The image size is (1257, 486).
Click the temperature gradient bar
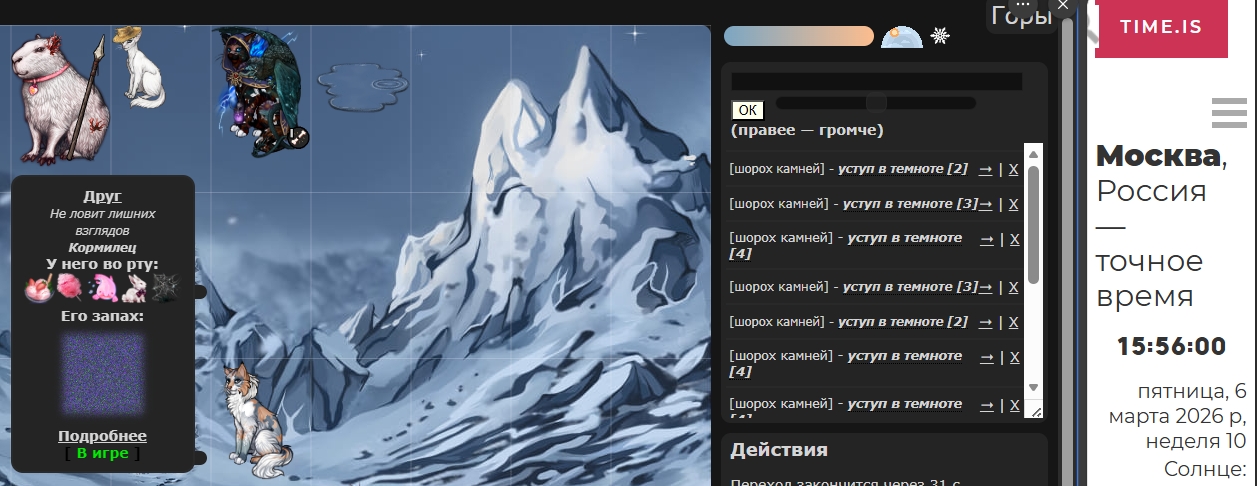point(799,36)
